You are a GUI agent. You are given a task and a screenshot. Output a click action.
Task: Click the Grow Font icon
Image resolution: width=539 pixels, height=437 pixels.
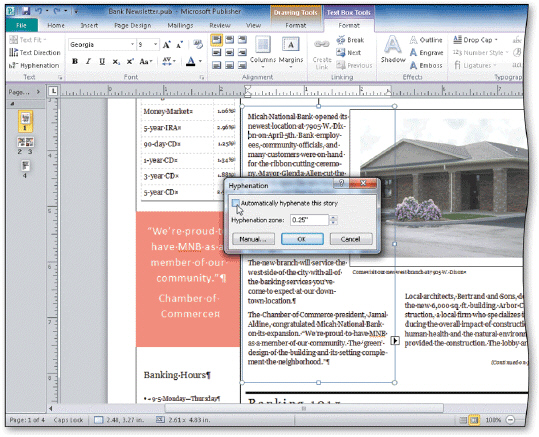pos(166,45)
